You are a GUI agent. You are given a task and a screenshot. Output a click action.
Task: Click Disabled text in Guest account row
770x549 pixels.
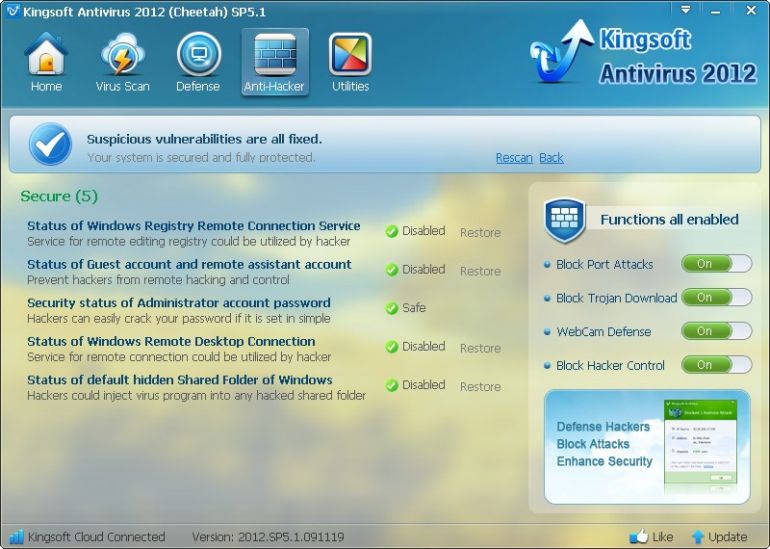tap(424, 269)
